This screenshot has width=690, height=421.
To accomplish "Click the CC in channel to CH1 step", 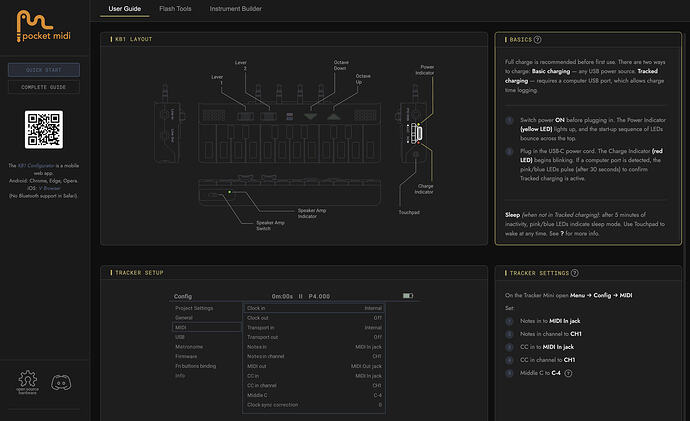I will click(x=547, y=360).
